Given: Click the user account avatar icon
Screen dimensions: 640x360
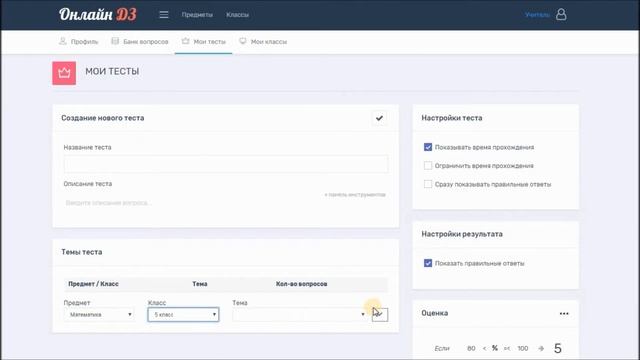Looking at the screenshot, I should [x=561, y=15].
